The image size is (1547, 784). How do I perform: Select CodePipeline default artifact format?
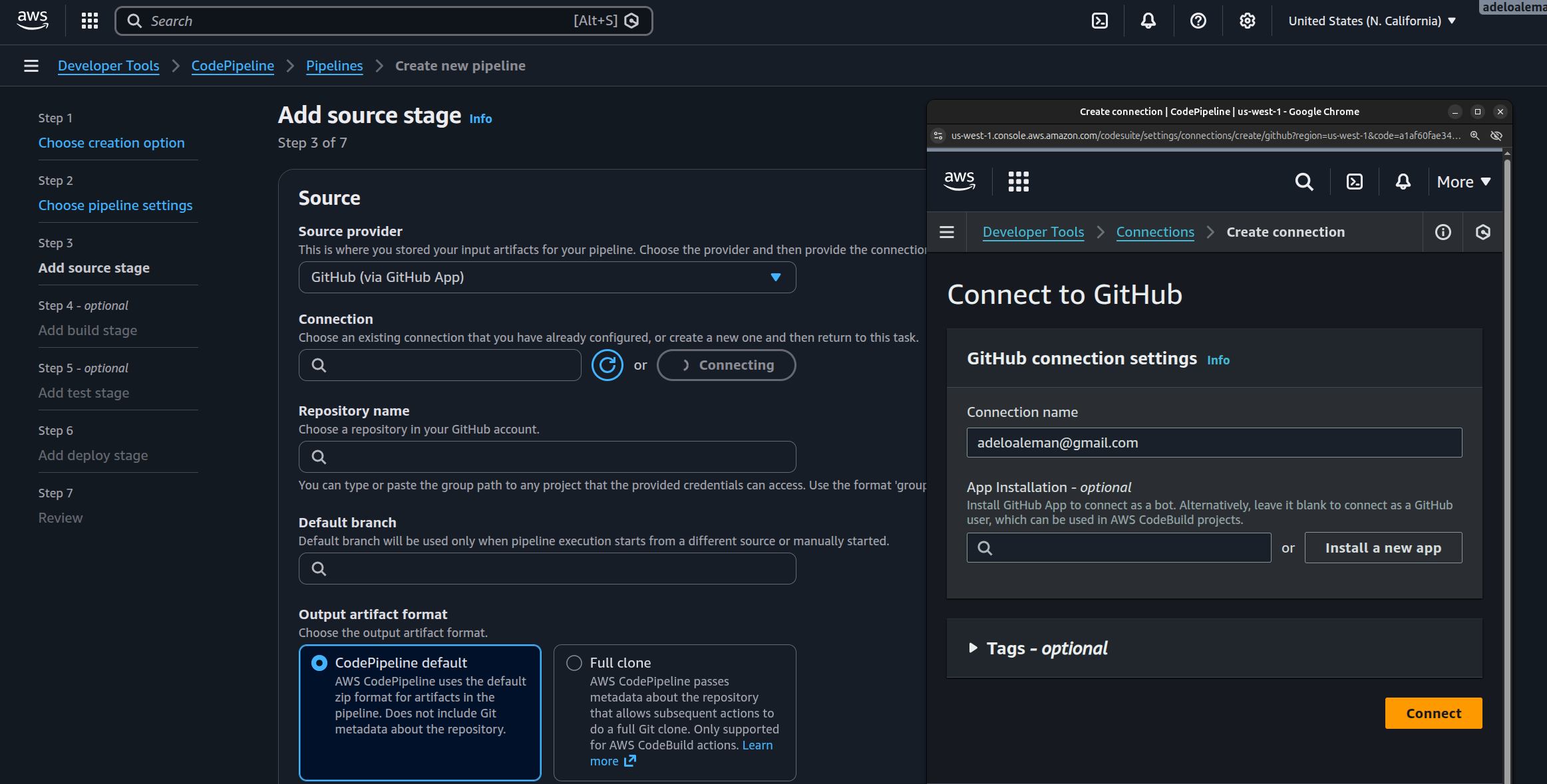point(319,663)
